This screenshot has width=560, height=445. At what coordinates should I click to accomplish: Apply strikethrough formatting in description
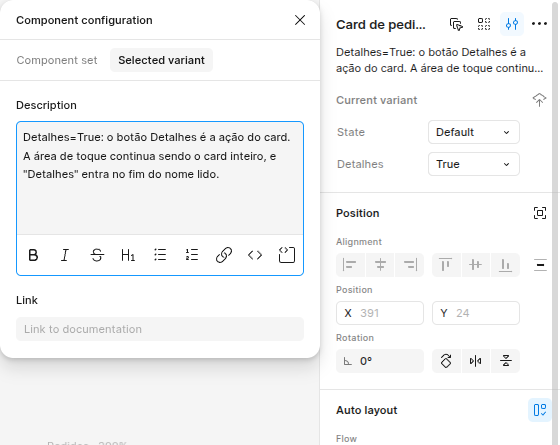pos(97,255)
